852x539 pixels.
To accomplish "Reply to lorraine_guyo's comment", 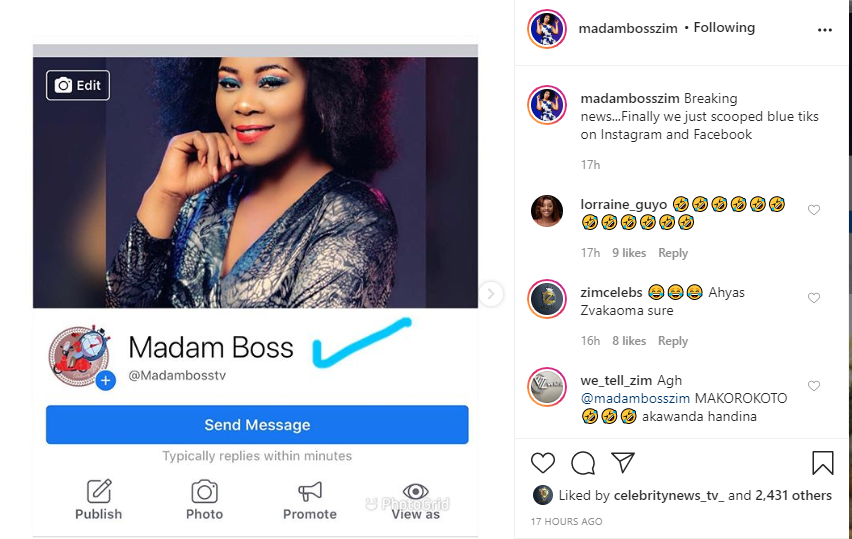I will (673, 253).
